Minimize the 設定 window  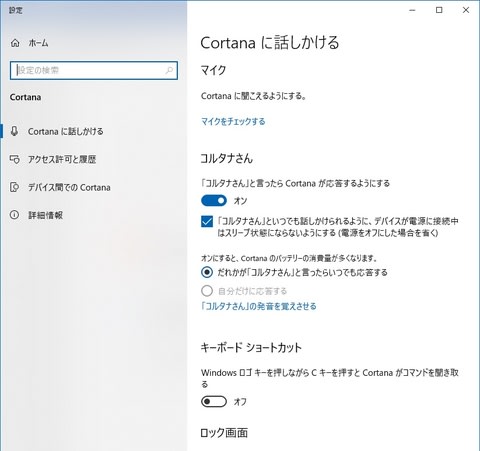pyautogui.click(x=412, y=10)
